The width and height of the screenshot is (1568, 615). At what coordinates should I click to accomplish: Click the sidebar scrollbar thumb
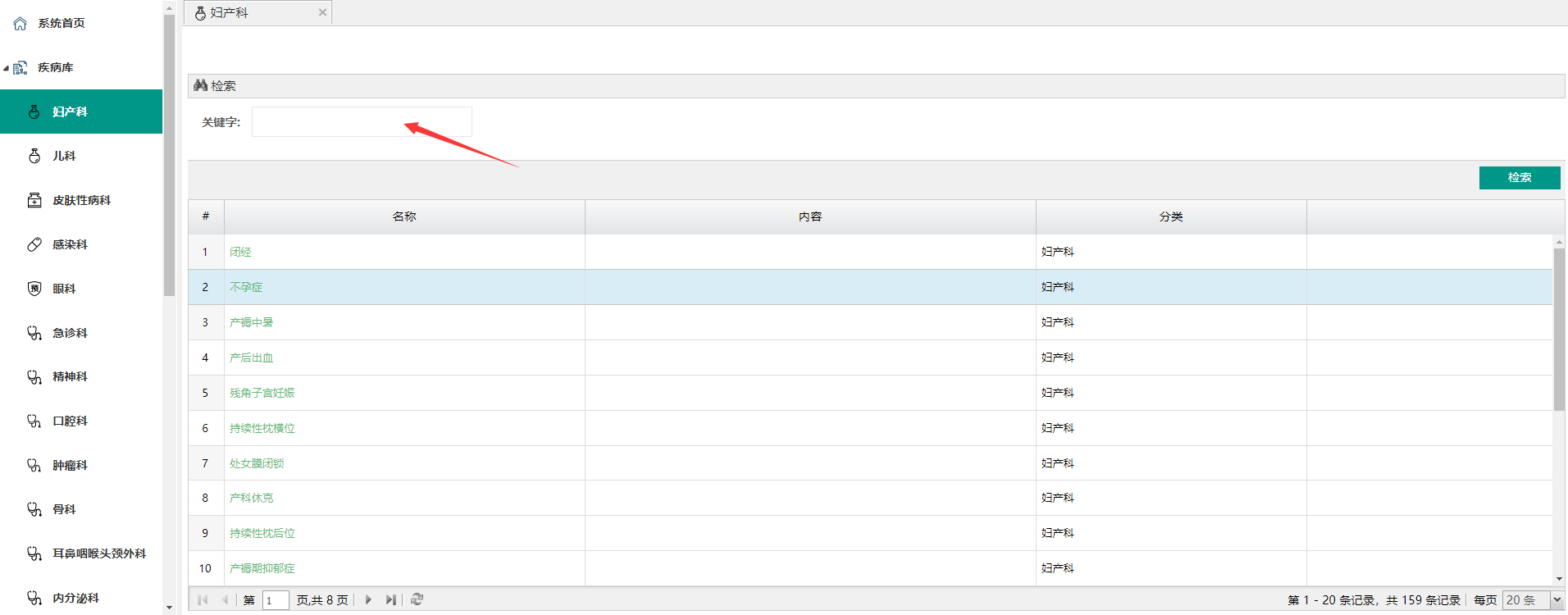click(169, 155)
